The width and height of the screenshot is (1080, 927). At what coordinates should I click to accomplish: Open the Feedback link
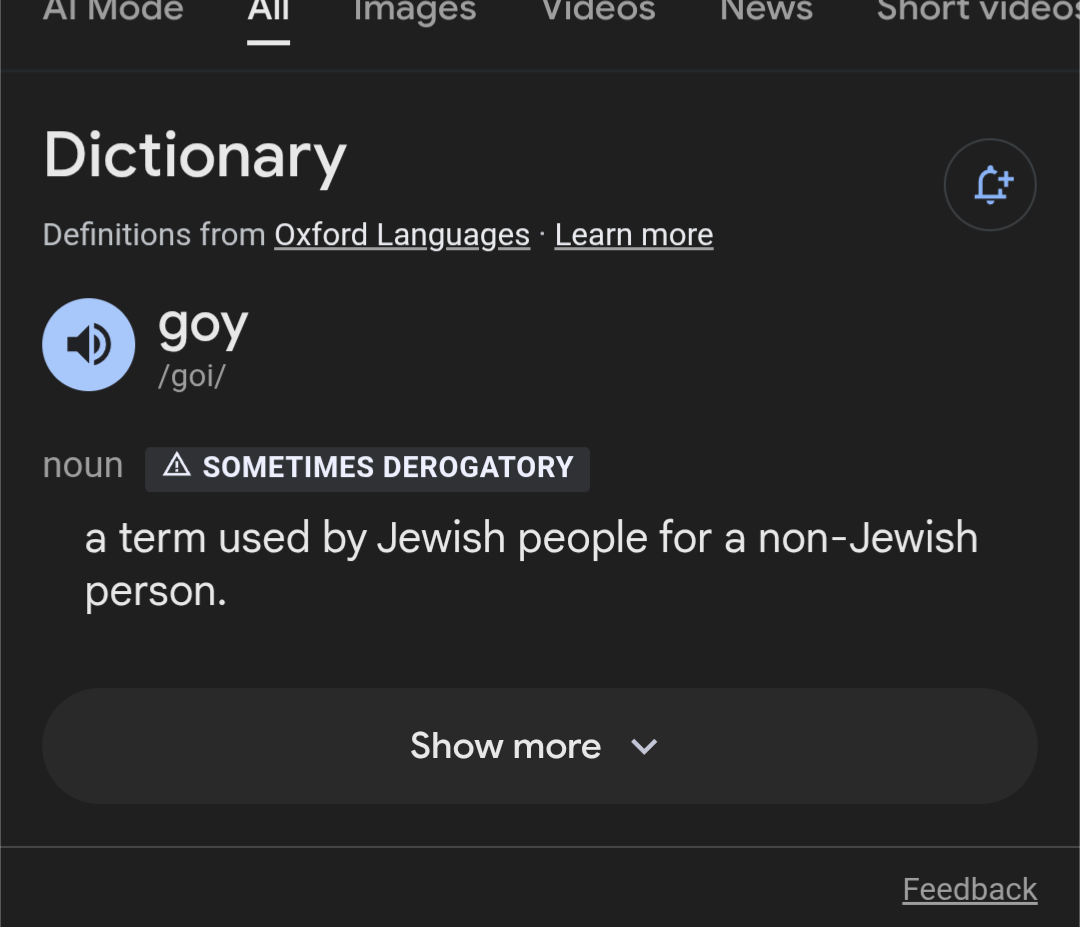tap(969, 889)
